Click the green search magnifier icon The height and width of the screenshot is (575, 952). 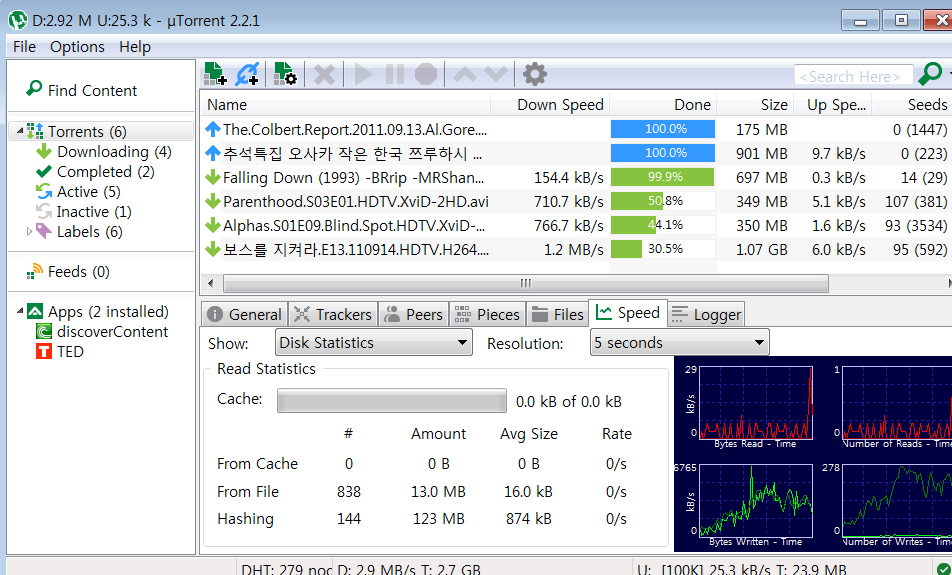tap(929, 74)
